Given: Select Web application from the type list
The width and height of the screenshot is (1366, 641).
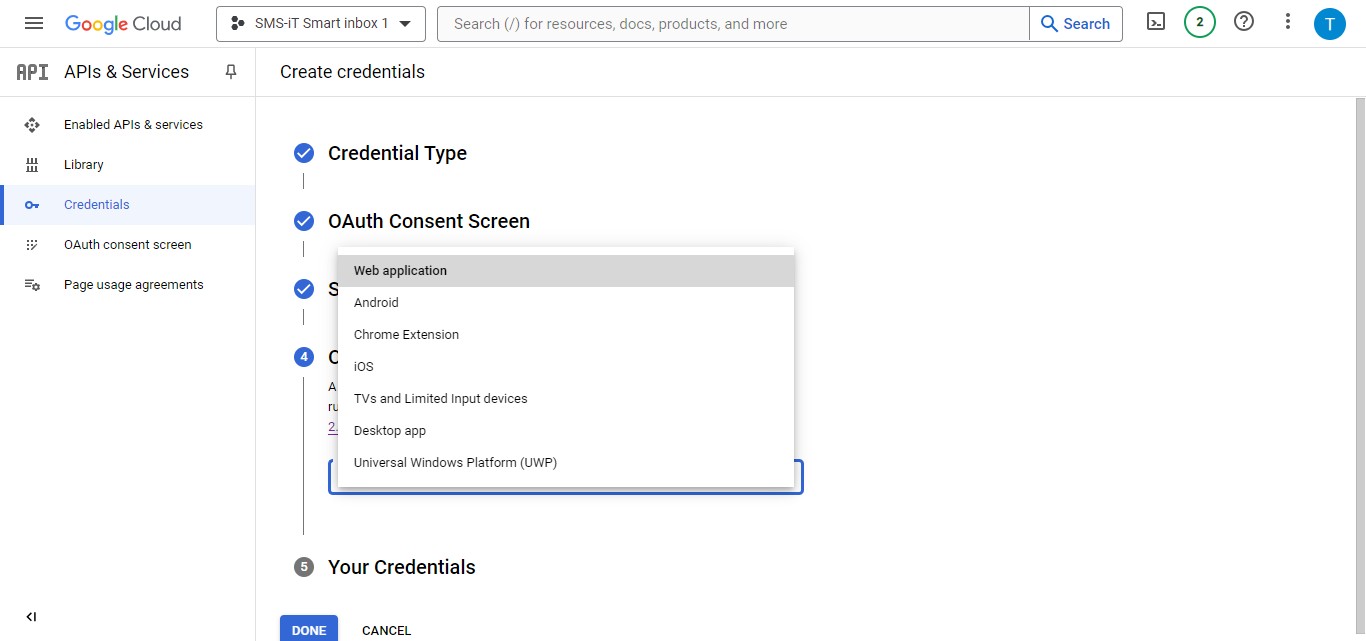Looking at the screenshot, I should click(400, 270).
